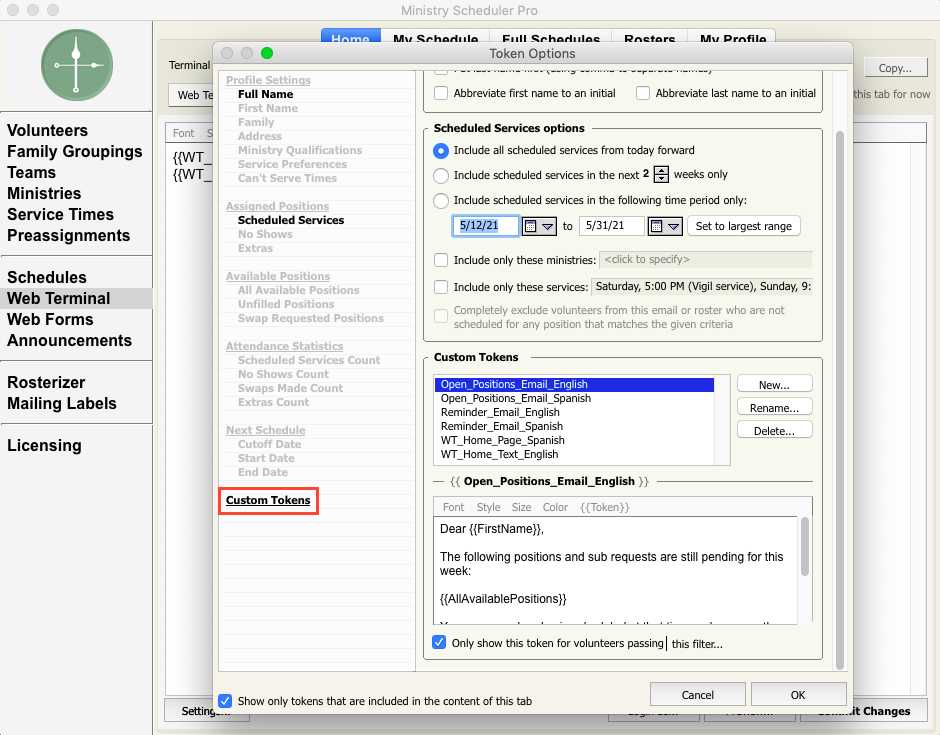Screen dimensions: 940x735
Task: Open the Color menu in token editor
Action: tap(555, 507)
